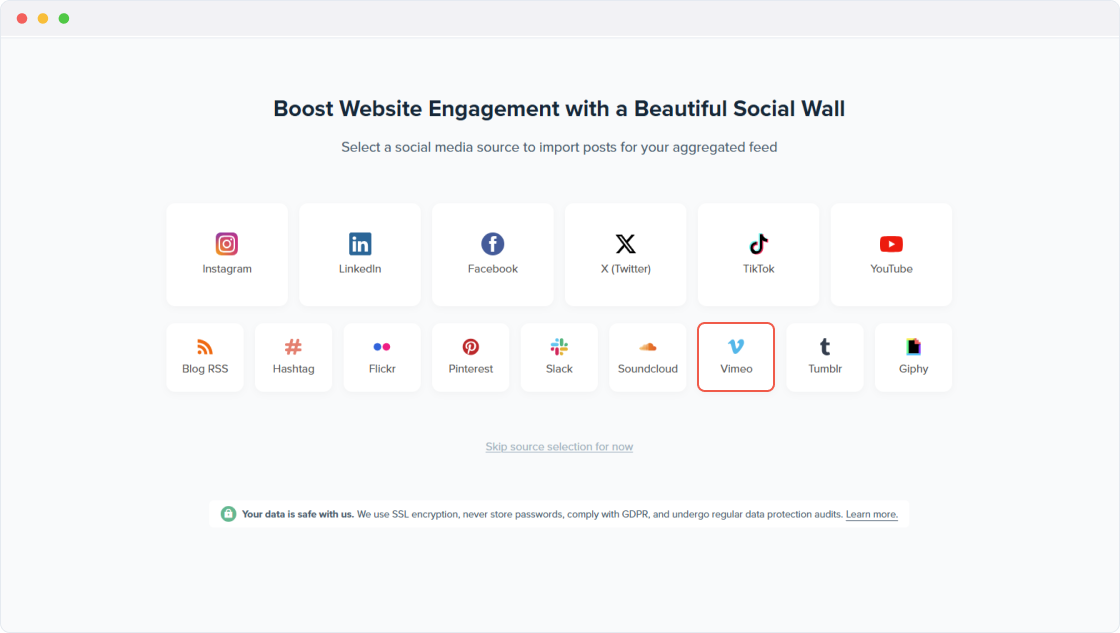
Task: Select X (Twitter) as a source
Action: click(x=625, y=254)
